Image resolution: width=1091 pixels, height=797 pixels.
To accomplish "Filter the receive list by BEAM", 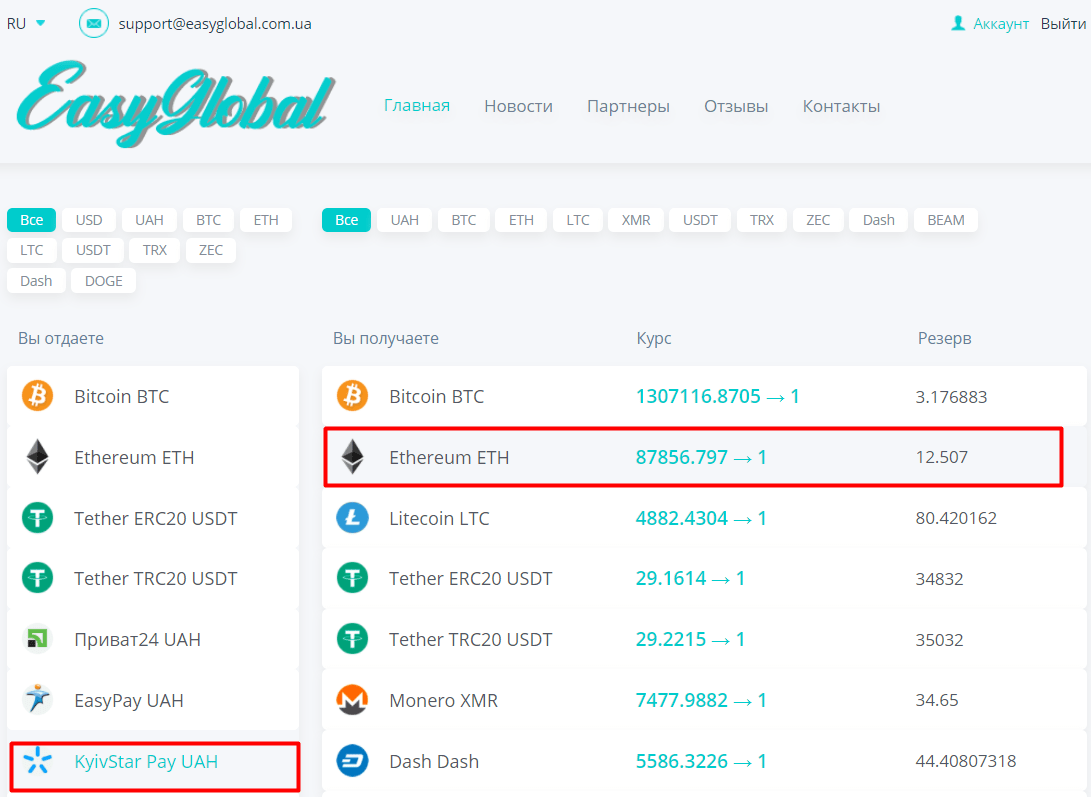I will coord(945,220).
